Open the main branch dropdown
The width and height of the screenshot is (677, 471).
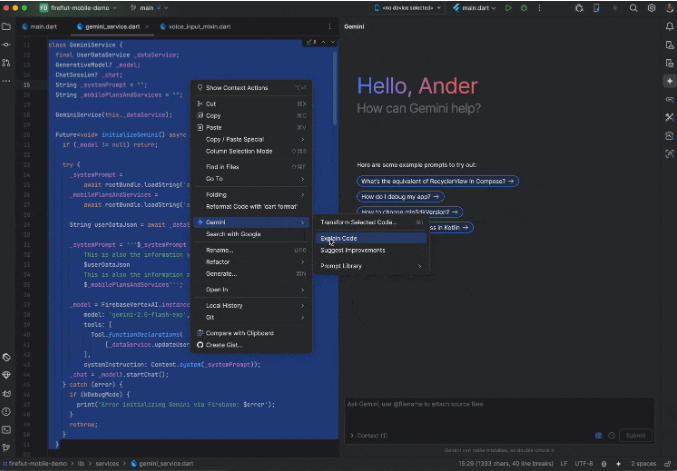click(x=149, y=8)
